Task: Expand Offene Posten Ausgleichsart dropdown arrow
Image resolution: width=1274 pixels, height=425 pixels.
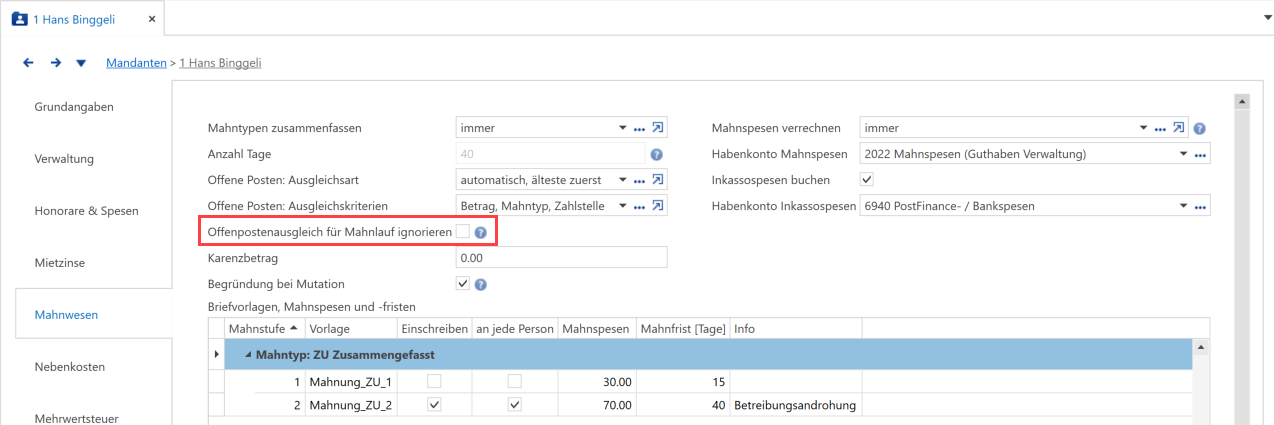Action: pyautogui.click(x=621, y=180)
